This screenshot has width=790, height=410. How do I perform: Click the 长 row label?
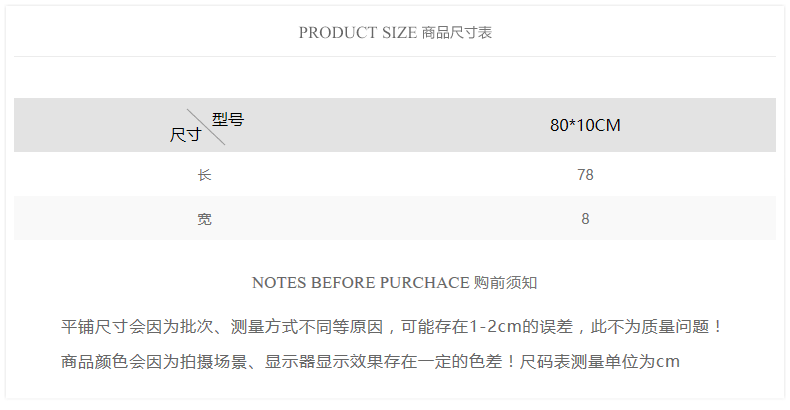tap(205, 175)
